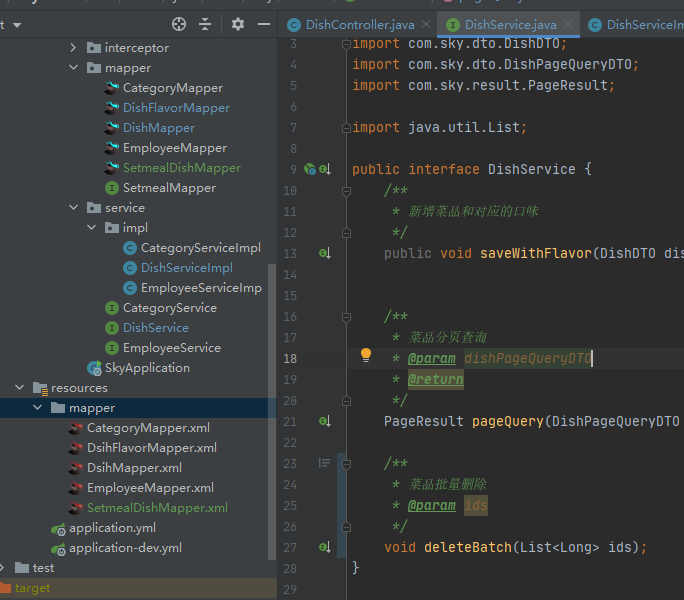This screenshot has height=600, width=684.
Task: Select SetmealDishMapper.xml in resources mapper
Action: [x=157, y=508]
